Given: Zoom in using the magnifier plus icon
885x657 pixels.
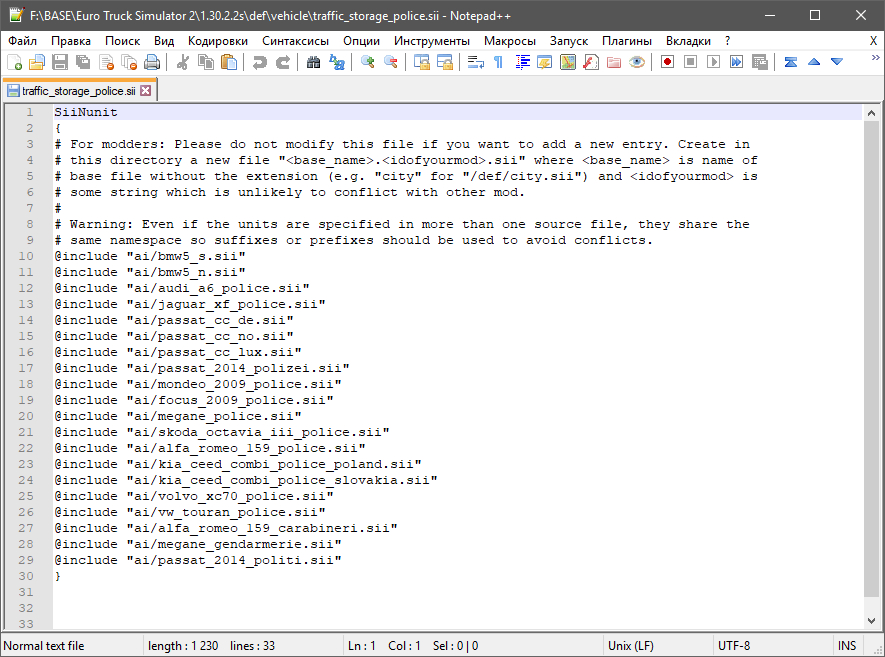Looking at the screenshot, I should pyautogui.click(x=368, y=62).
